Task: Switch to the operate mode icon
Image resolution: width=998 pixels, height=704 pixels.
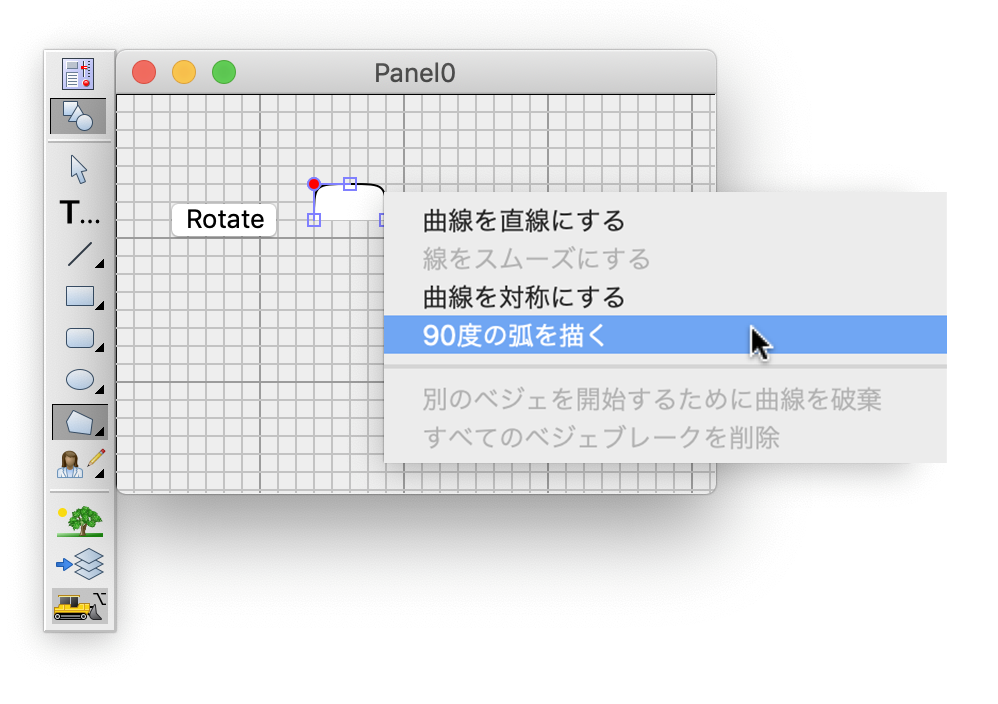Action: [x=78, y=73]
